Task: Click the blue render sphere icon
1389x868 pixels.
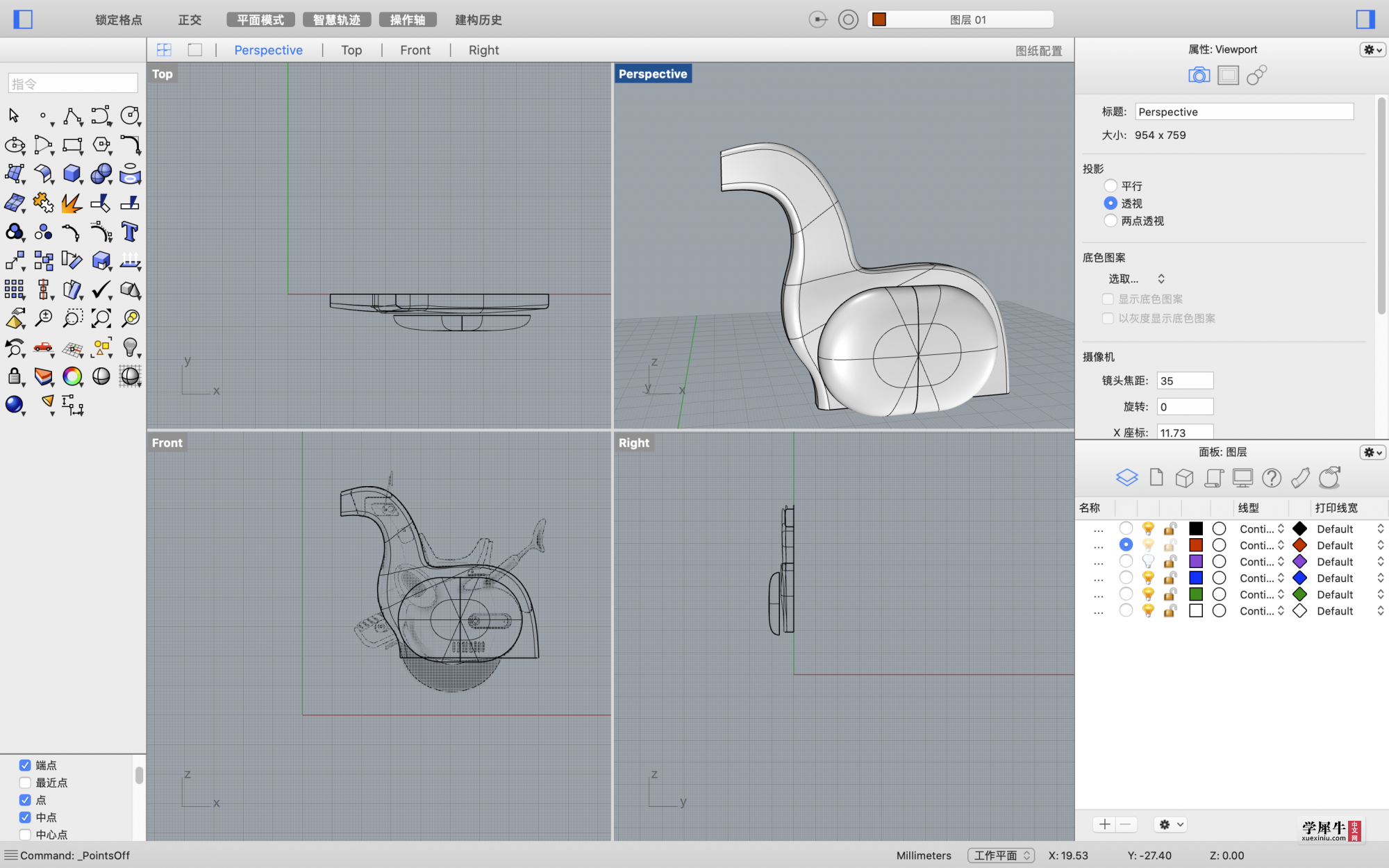Action: click(15, 404)
